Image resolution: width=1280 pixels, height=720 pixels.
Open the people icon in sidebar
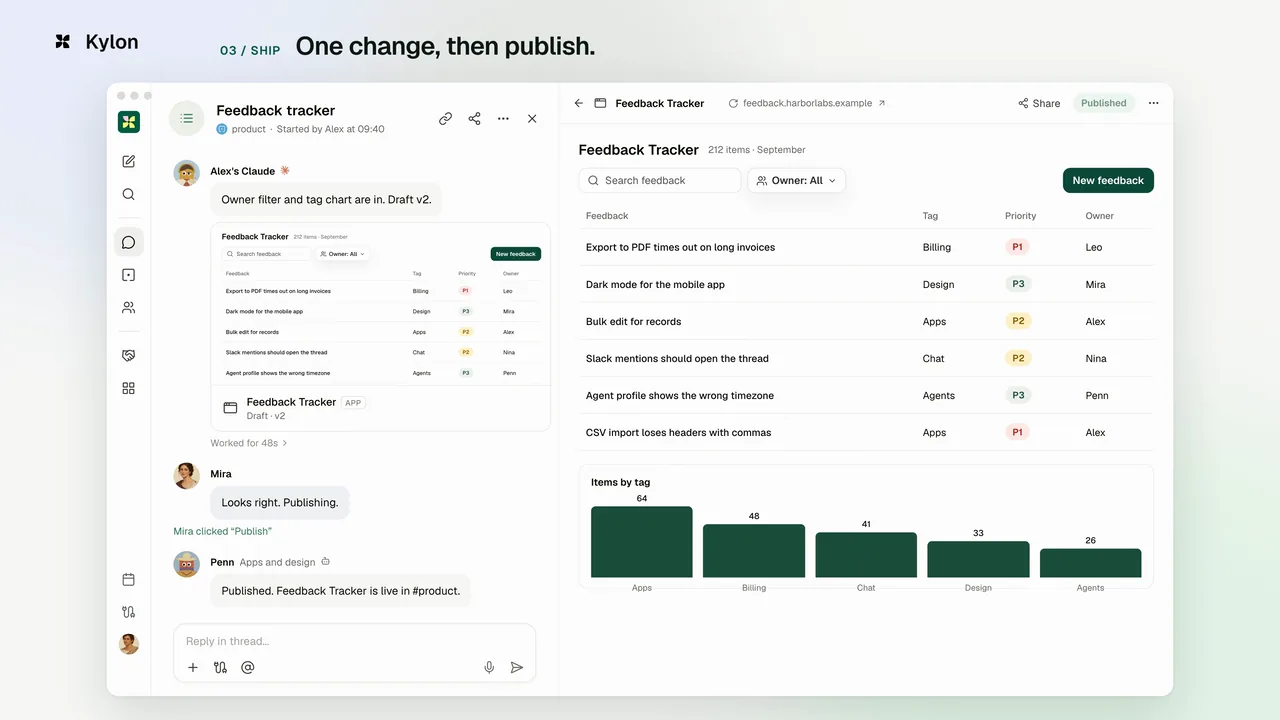click(x=128, y=308)
